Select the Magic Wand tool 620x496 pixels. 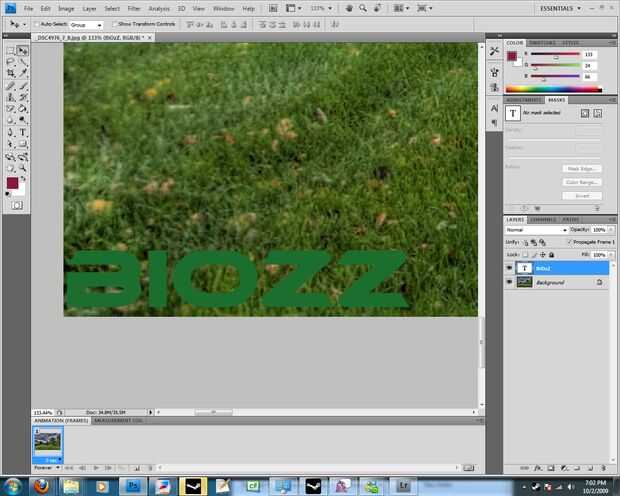pyautogui.click(x=23, y=62)
